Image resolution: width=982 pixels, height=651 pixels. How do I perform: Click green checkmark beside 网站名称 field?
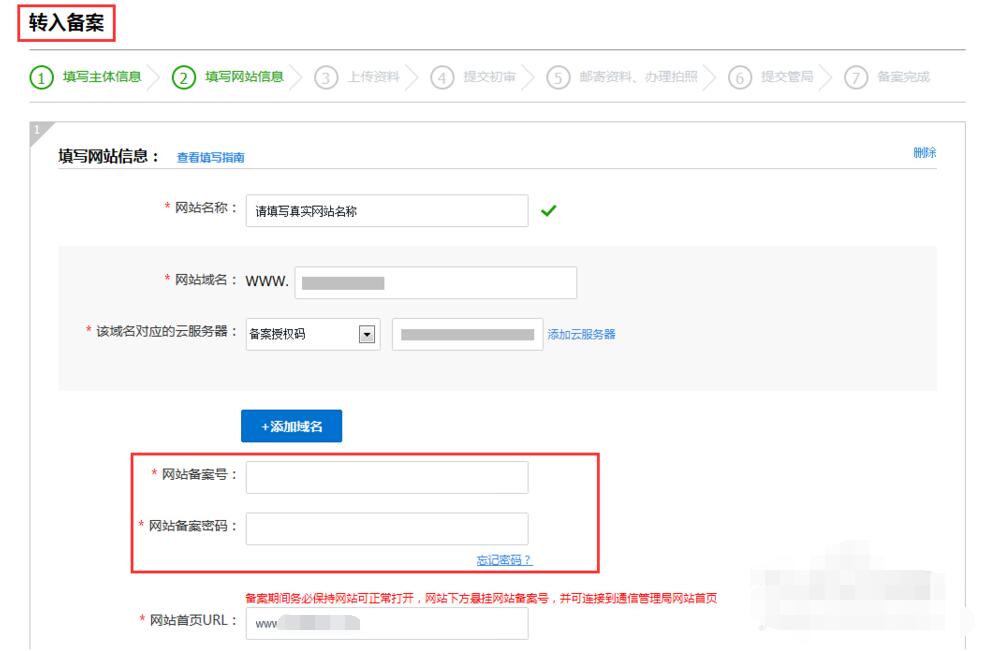(548, 211)
